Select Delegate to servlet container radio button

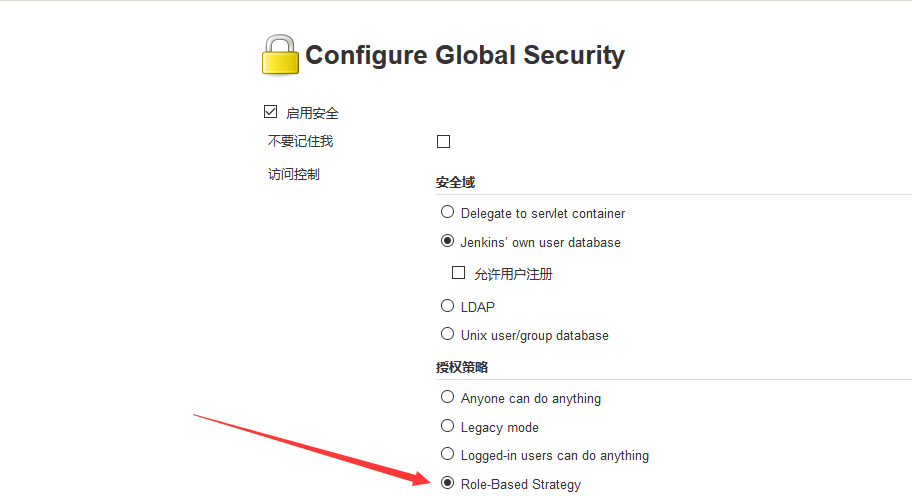tap(448, 212)
